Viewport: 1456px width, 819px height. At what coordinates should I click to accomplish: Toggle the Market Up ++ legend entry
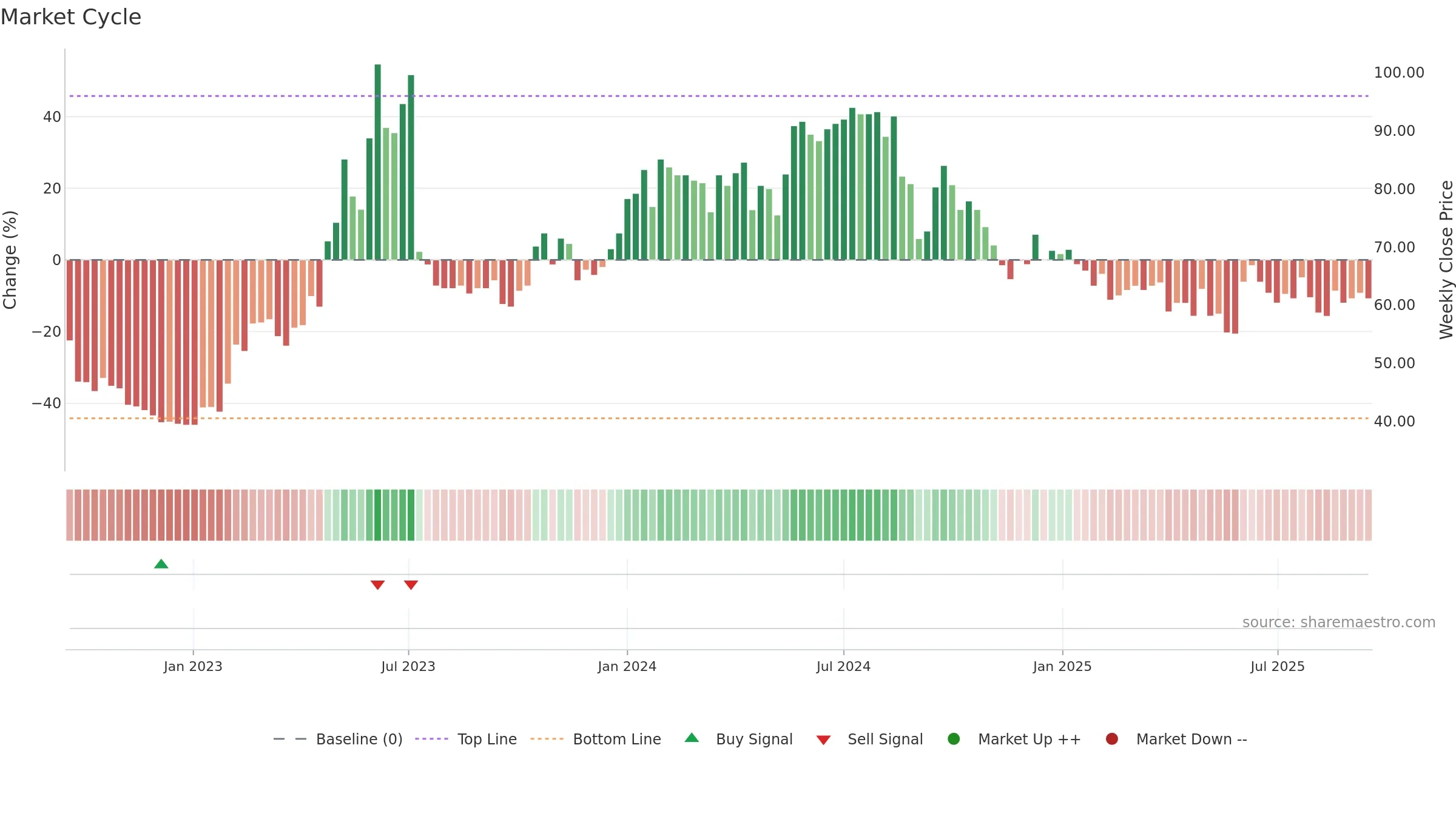[1014, 739]
